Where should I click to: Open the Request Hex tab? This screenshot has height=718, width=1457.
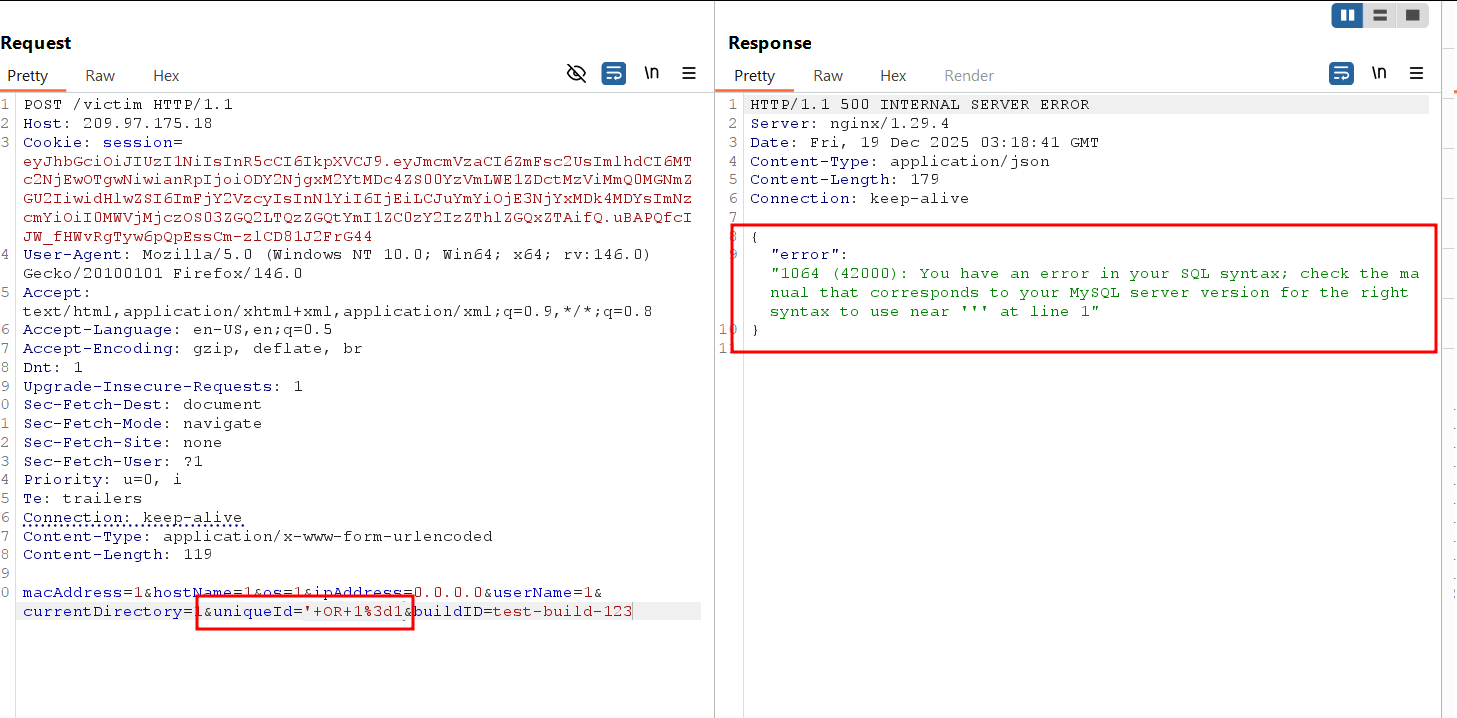pyautogui.click(x=166, y=76)
